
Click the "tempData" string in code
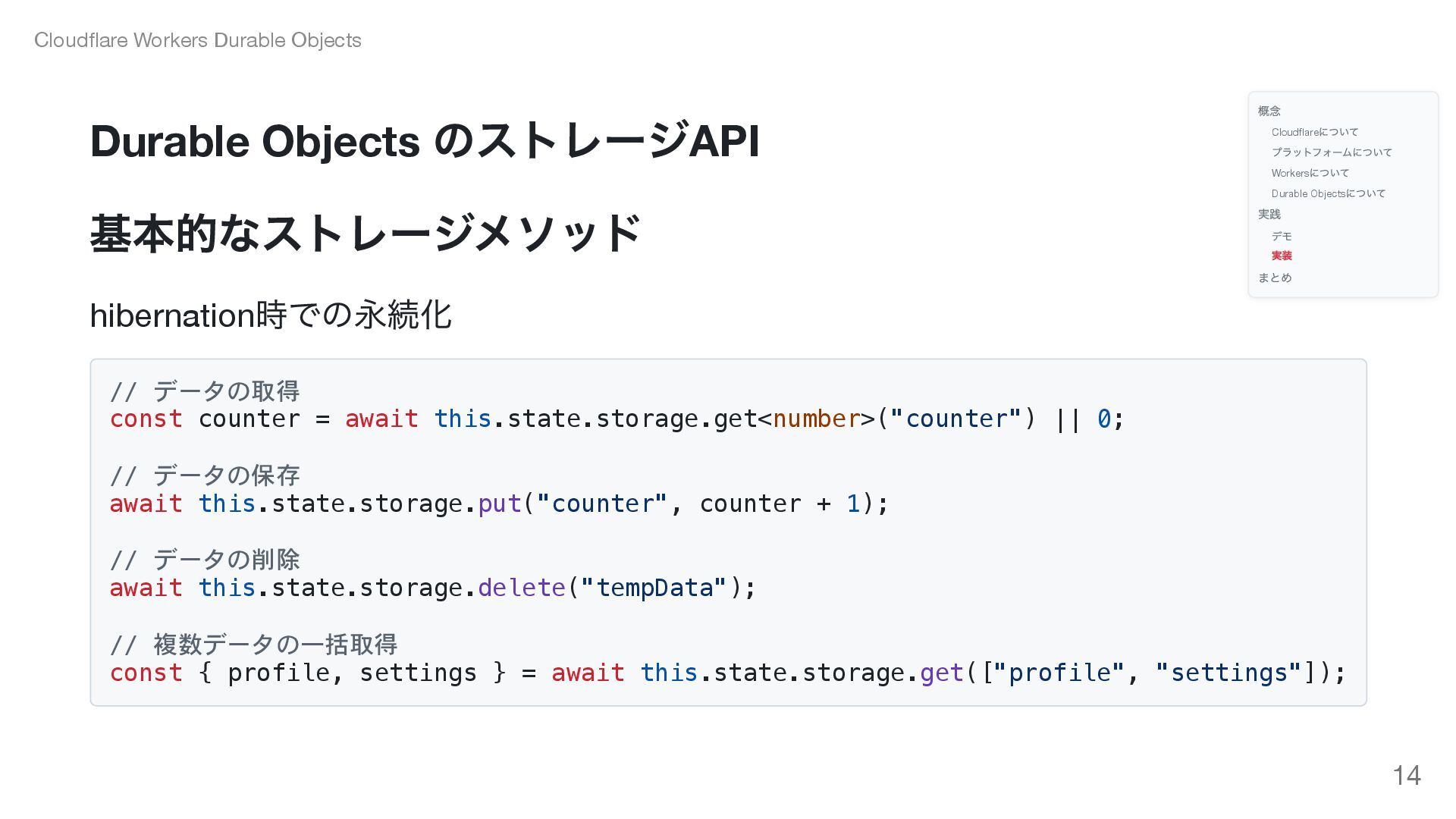(654, 588)
